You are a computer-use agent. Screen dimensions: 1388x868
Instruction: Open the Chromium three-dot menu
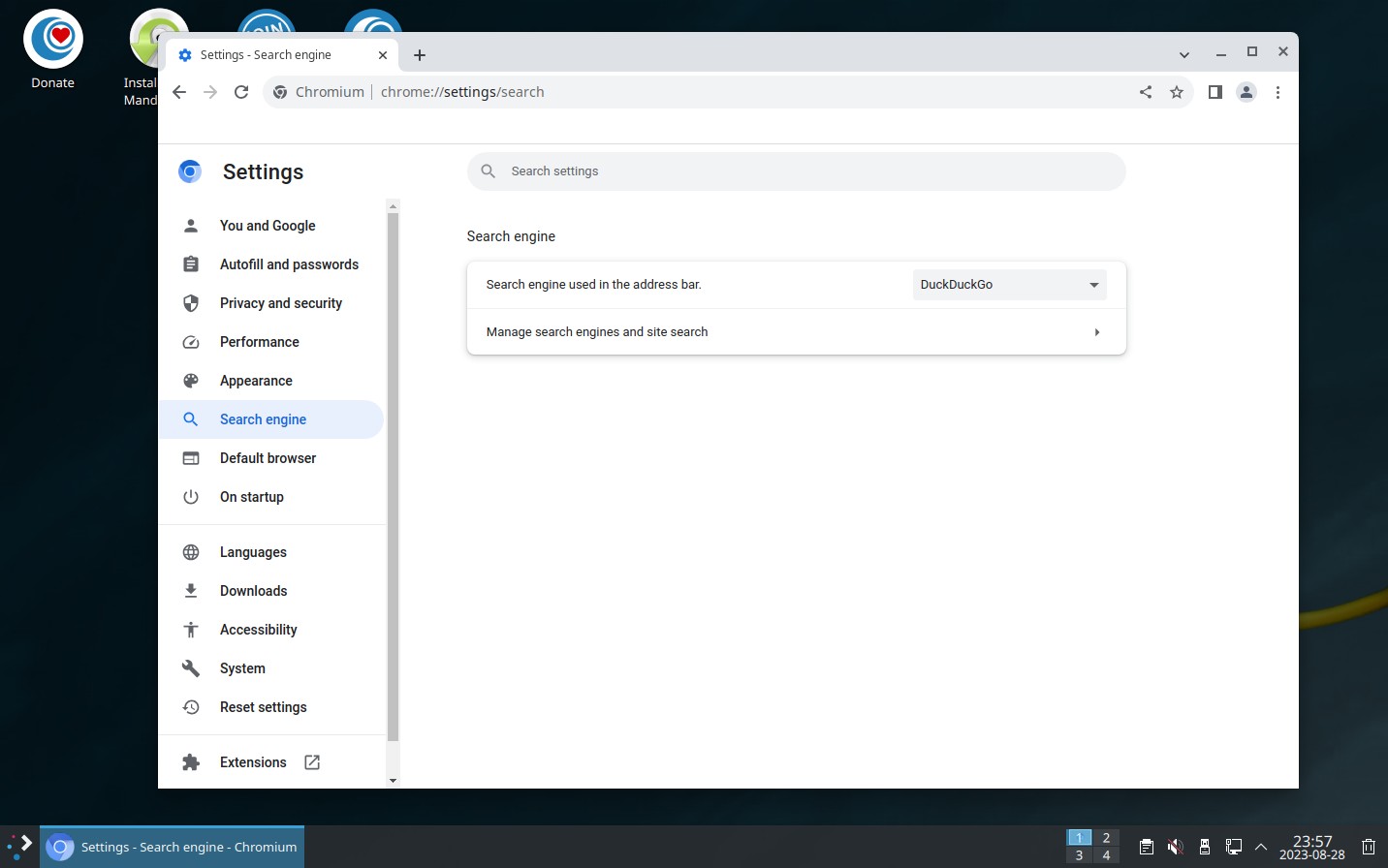pyautogui.click(x=1278, y=92)
